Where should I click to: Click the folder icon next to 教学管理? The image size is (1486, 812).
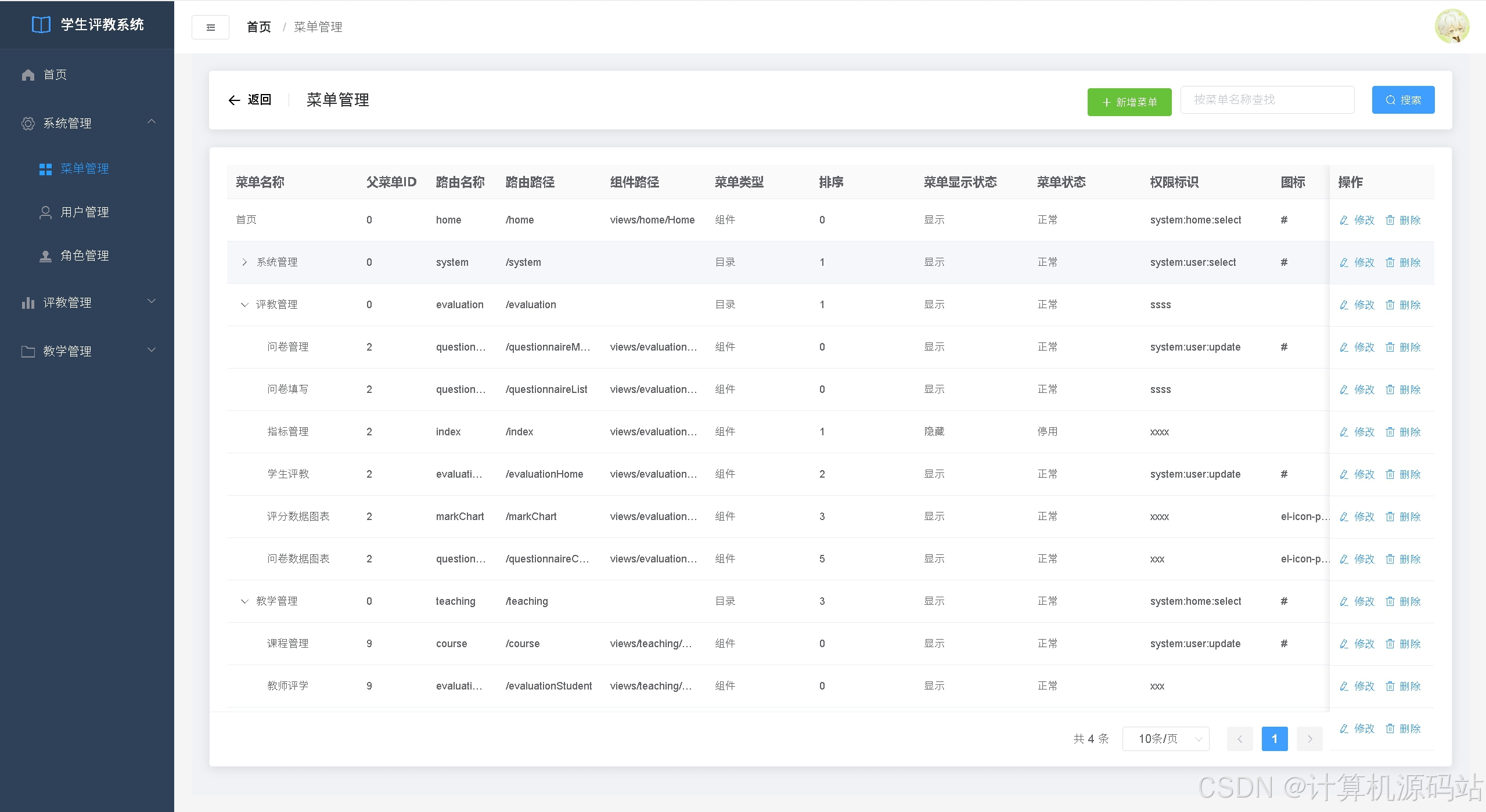[28, 352]
